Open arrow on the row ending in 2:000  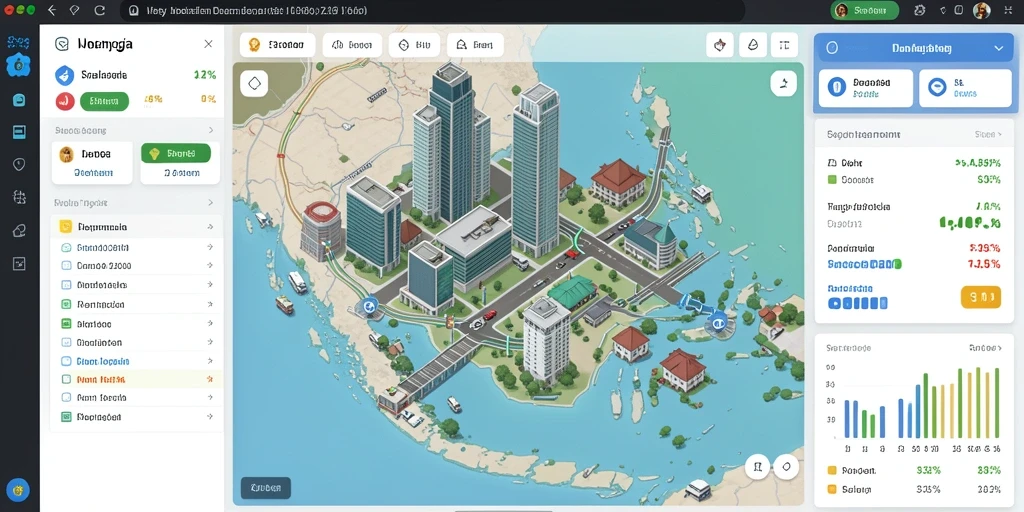pyautogui.click(x=210, y=266)
